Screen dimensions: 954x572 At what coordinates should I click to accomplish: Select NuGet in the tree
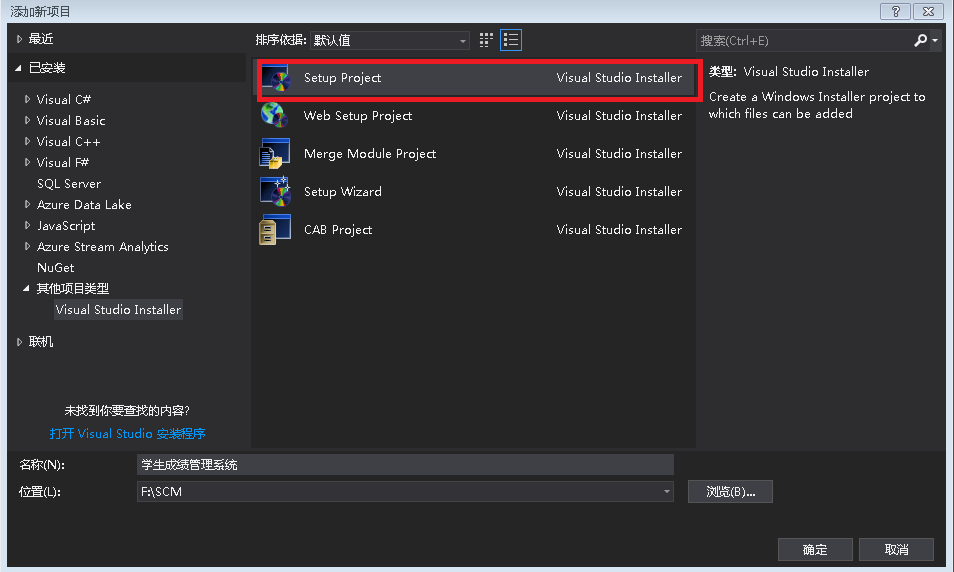55,268
